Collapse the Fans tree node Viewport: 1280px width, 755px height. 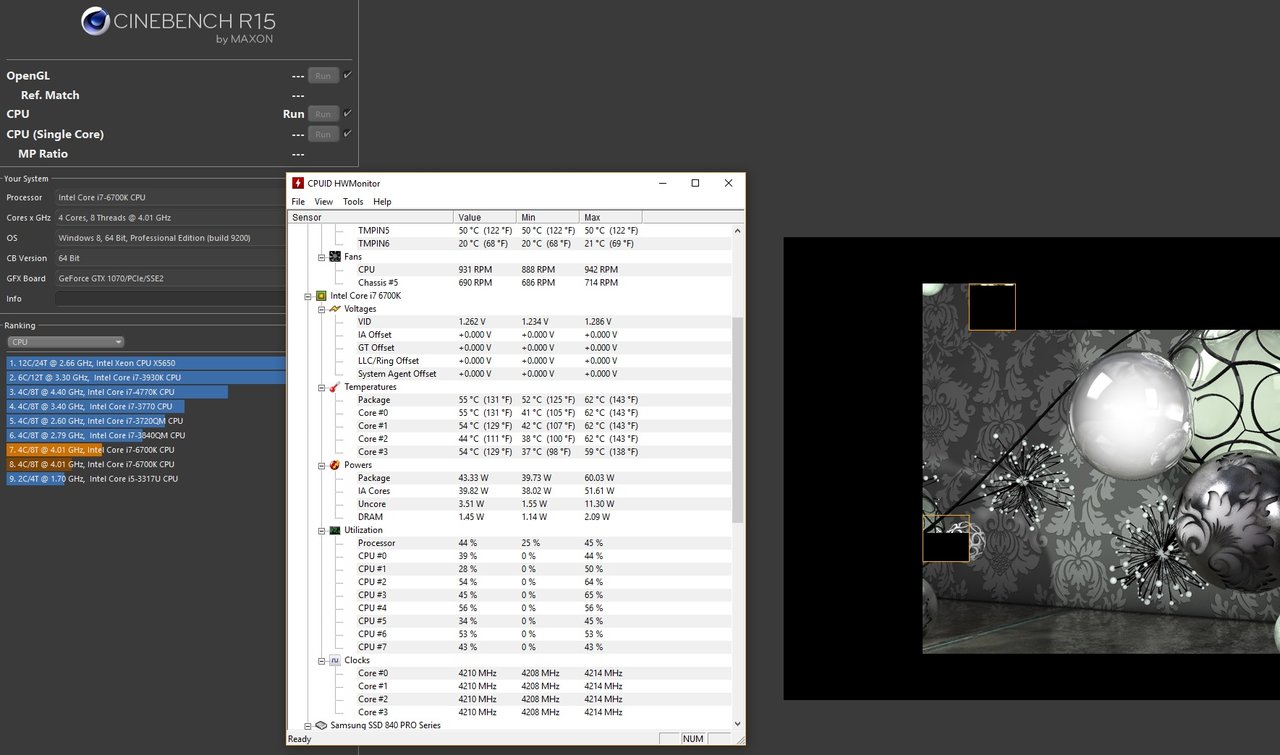tap(322, 257)
